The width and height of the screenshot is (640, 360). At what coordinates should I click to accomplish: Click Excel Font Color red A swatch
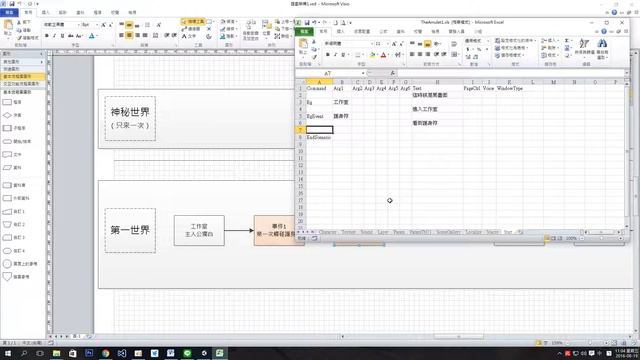pos(383,55)
